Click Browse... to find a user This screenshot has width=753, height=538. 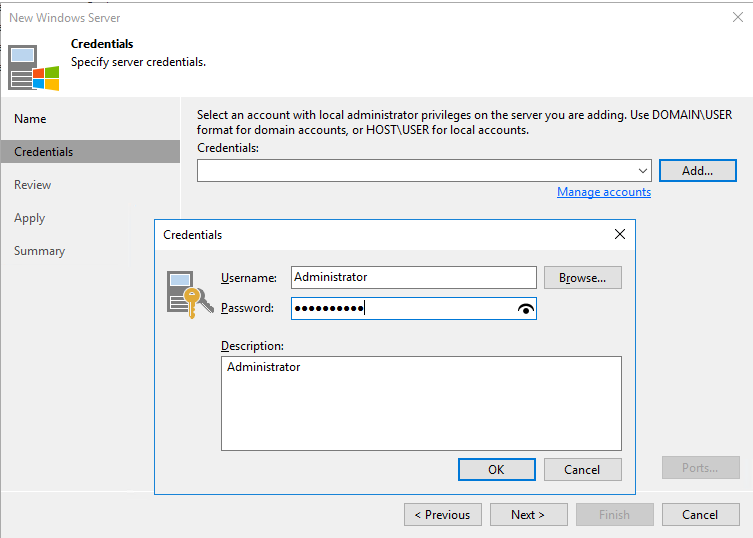pos(582,277)
